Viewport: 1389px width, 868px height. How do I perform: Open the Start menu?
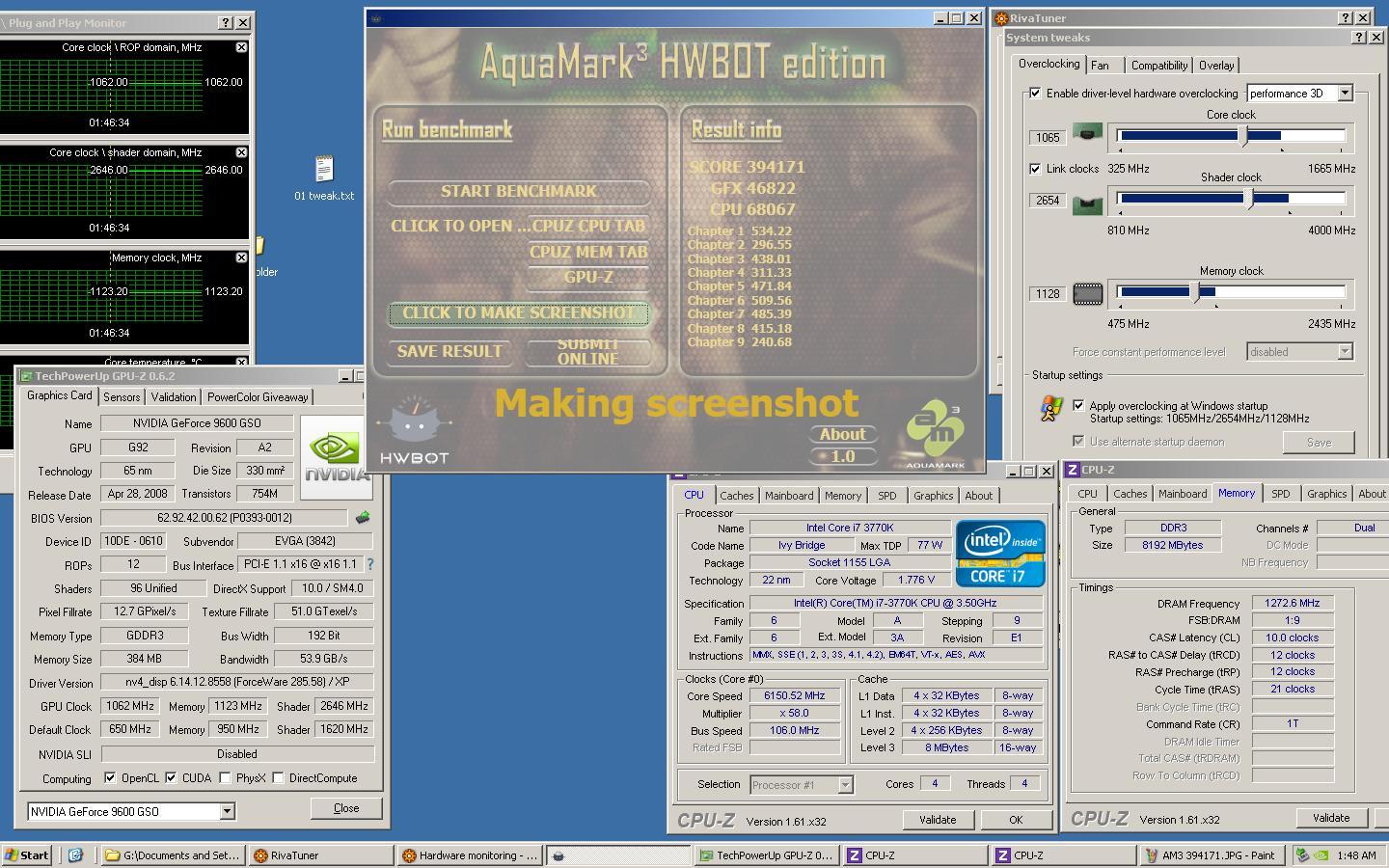tap(28, 854)
